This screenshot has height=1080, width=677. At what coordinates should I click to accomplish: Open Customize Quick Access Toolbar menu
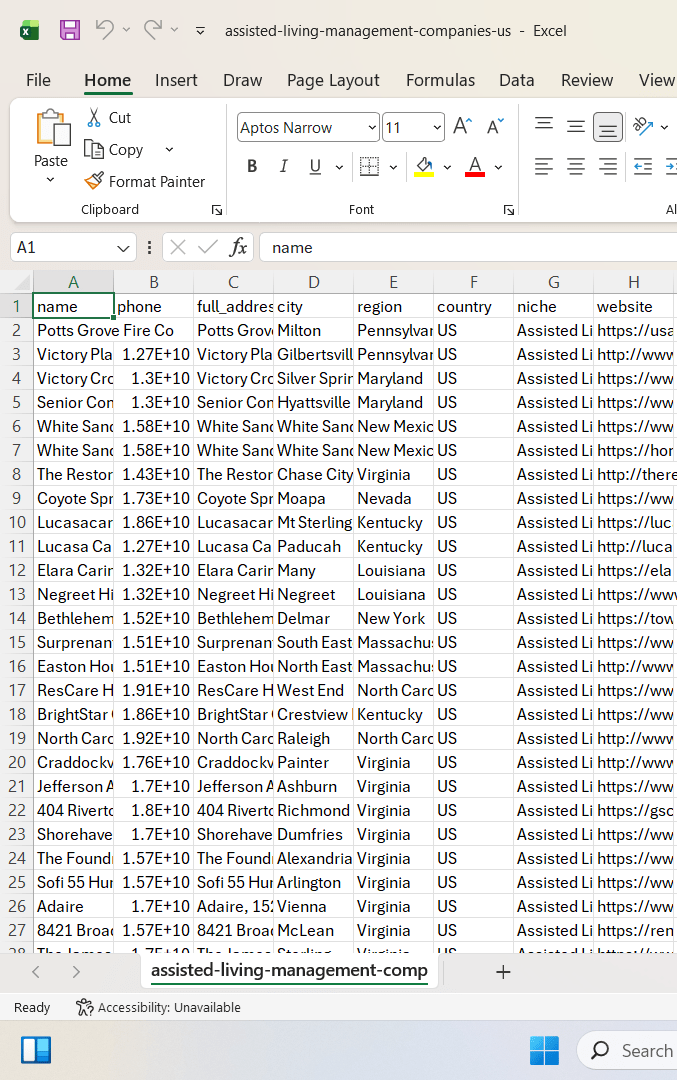click(x=200, y=30)
